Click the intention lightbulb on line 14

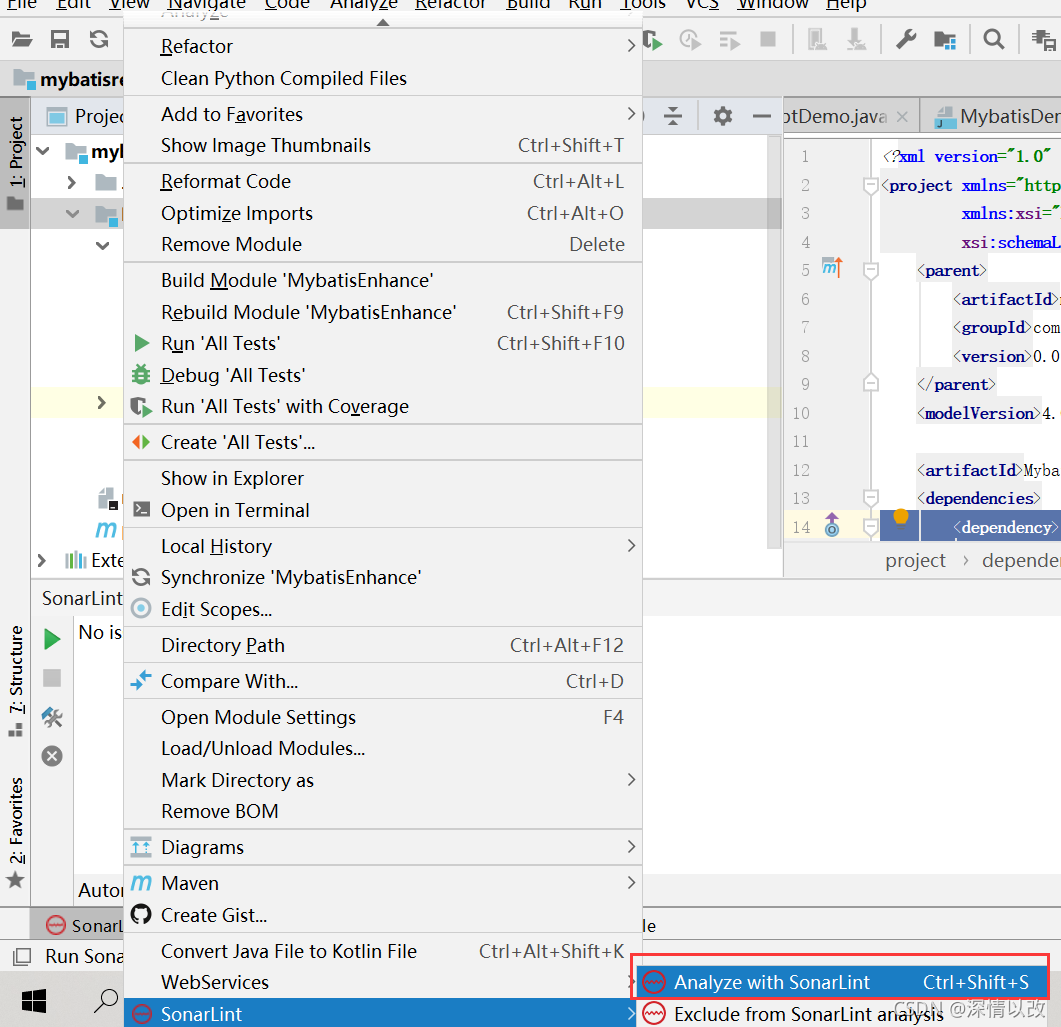901,518
